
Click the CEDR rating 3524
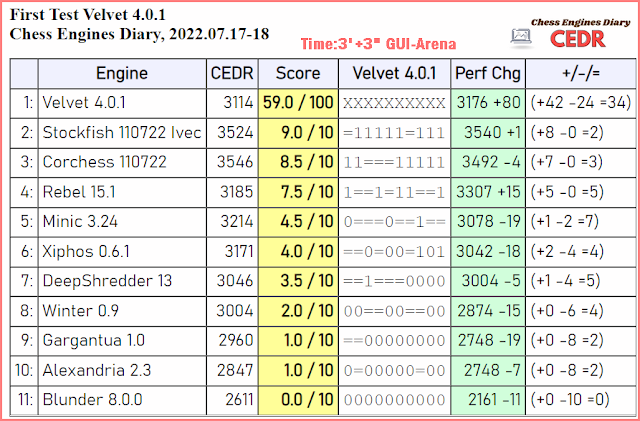click(235, 133)
